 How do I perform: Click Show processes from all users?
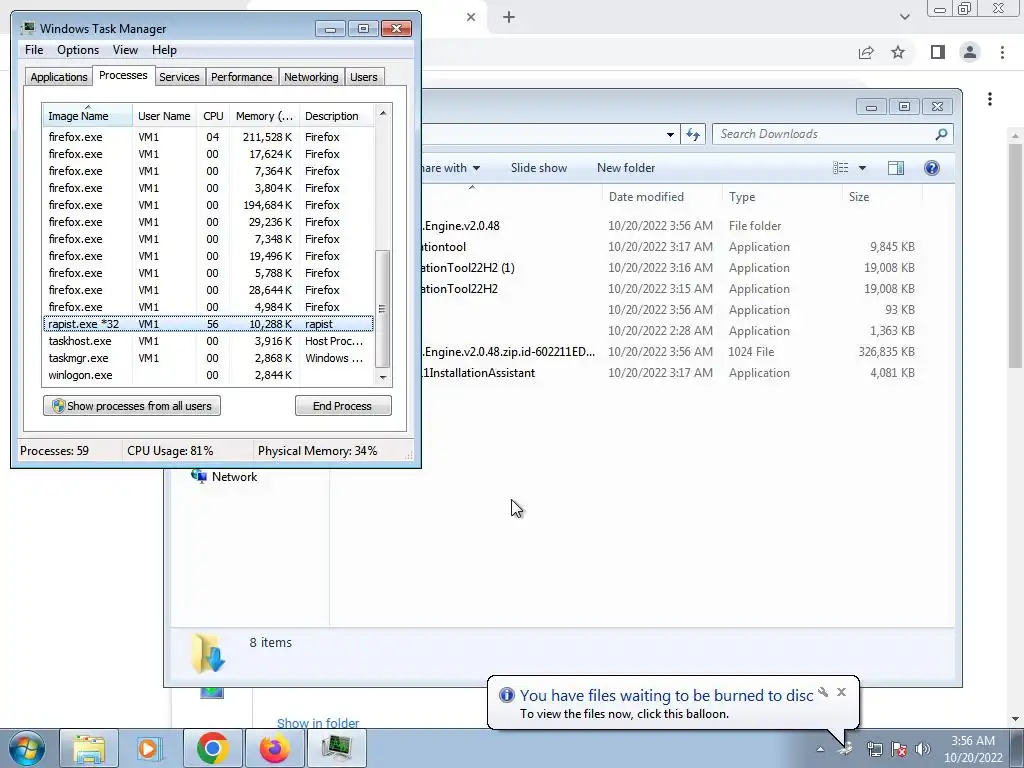click(132, 406)
